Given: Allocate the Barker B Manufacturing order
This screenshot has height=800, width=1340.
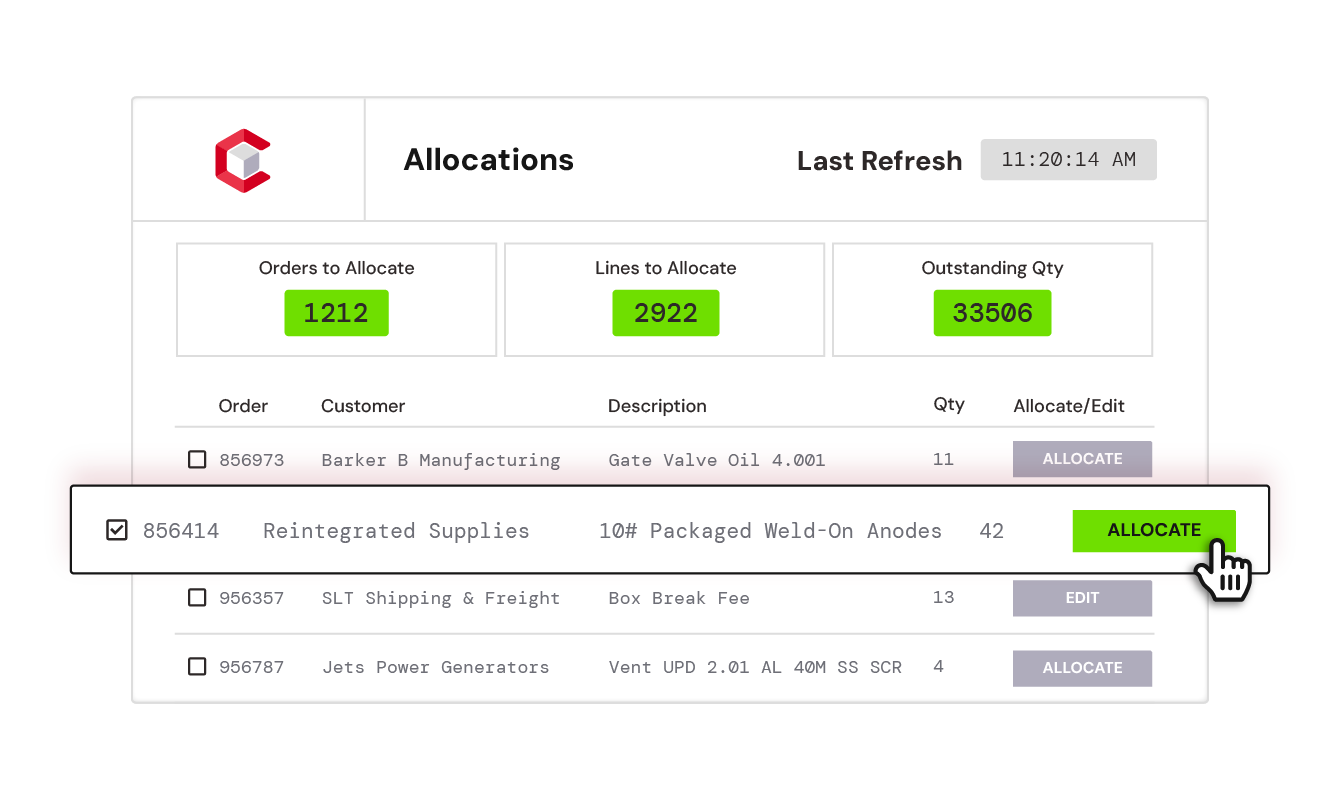Looking at the screenshot, I should [1082, 459].
